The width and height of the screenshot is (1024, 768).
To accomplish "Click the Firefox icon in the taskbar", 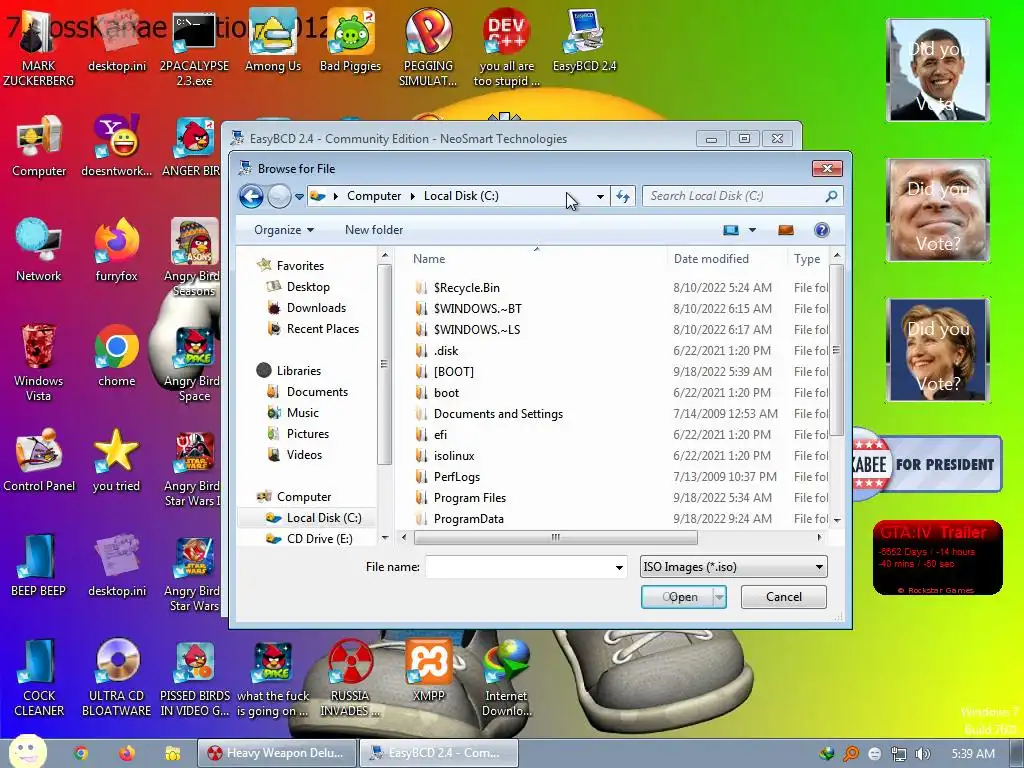I will (x=127, y=753).
